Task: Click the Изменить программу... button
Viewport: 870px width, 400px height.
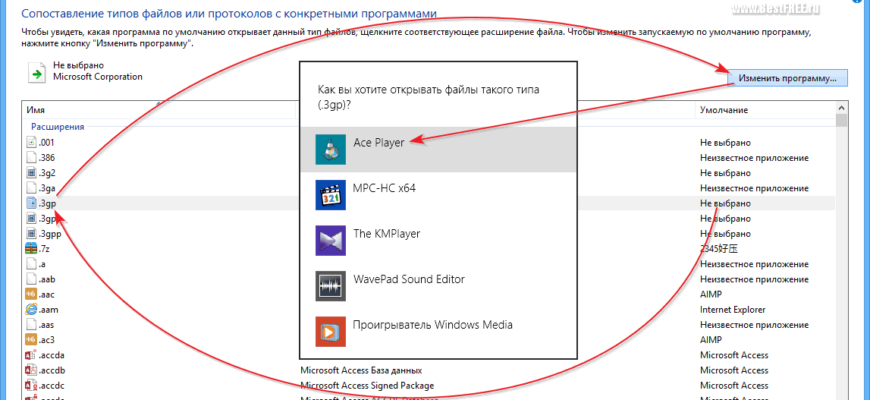Action: pyautogui.click(x=787, y=78)
